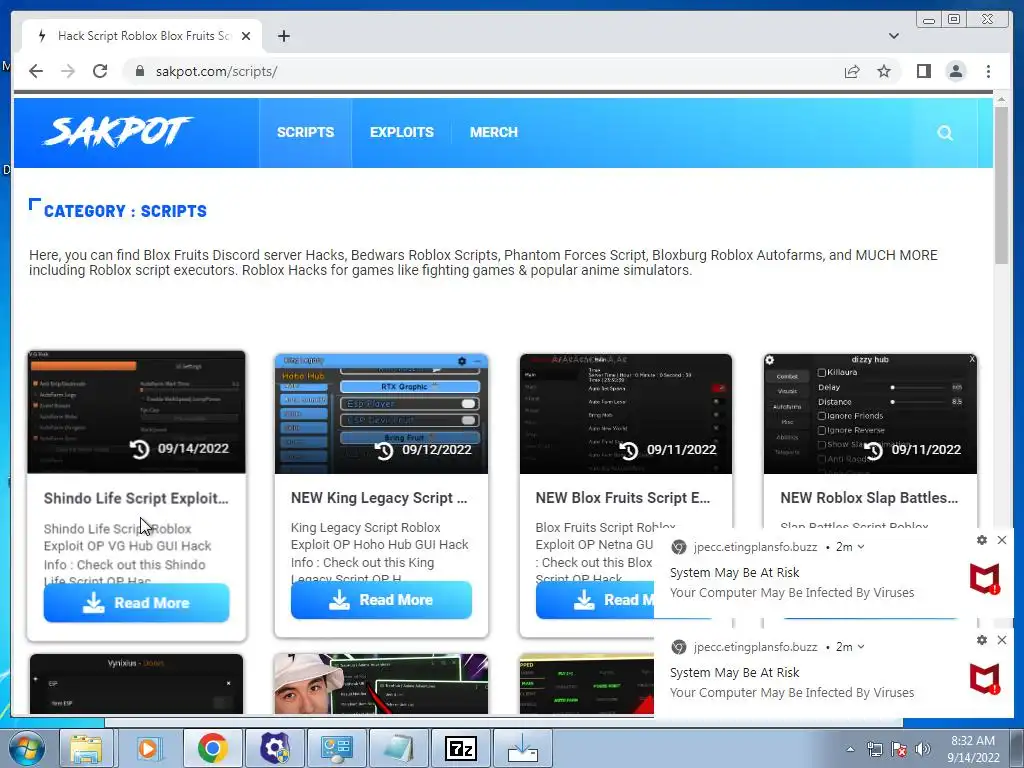The height and width of the screenshot is (768, 1024).
Task: Launch the media player from the taskbar
Action: click(148, 748)
